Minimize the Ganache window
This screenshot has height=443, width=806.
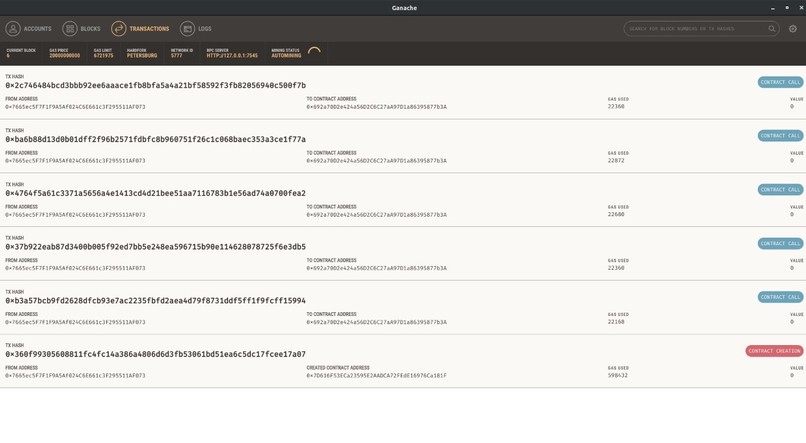click(x=773, y=8)
